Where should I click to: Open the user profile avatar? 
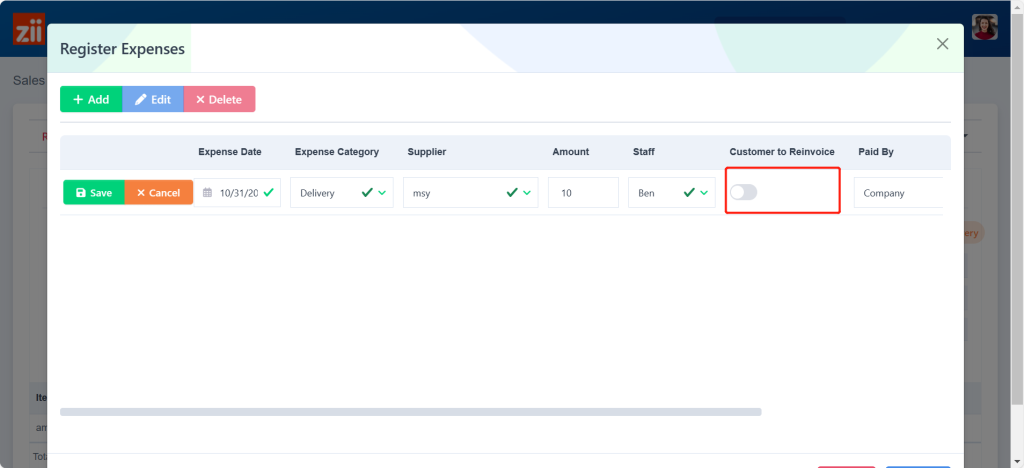[x=986, y=27]
